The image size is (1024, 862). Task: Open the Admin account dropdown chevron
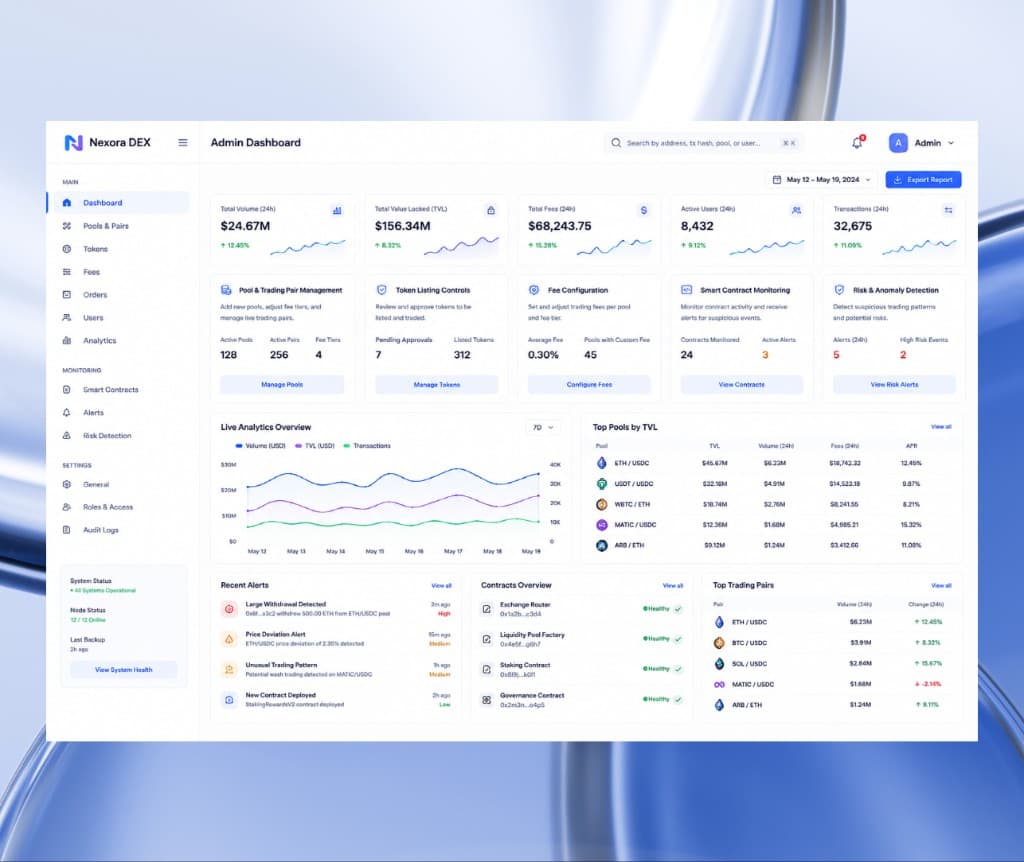point(951,143)
